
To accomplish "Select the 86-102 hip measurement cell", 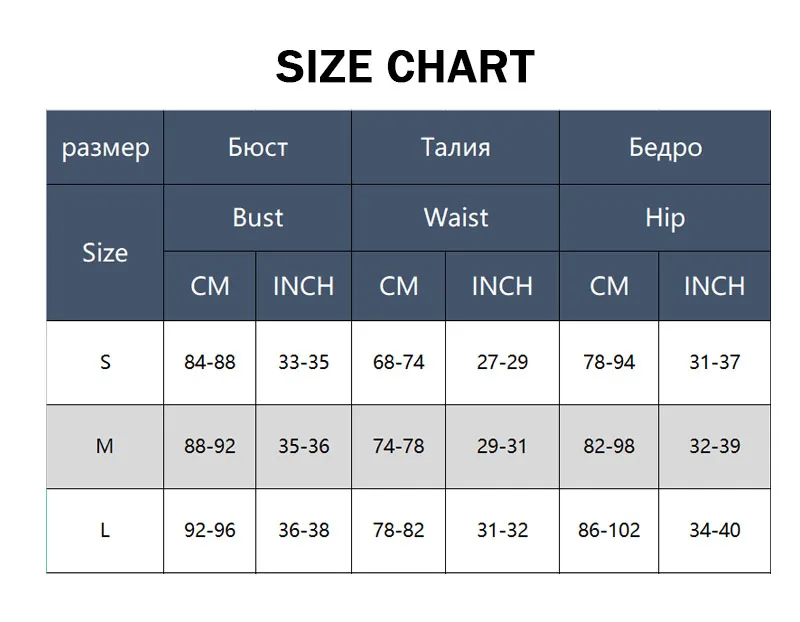I will pyautogui.click(x=609, y=530).
